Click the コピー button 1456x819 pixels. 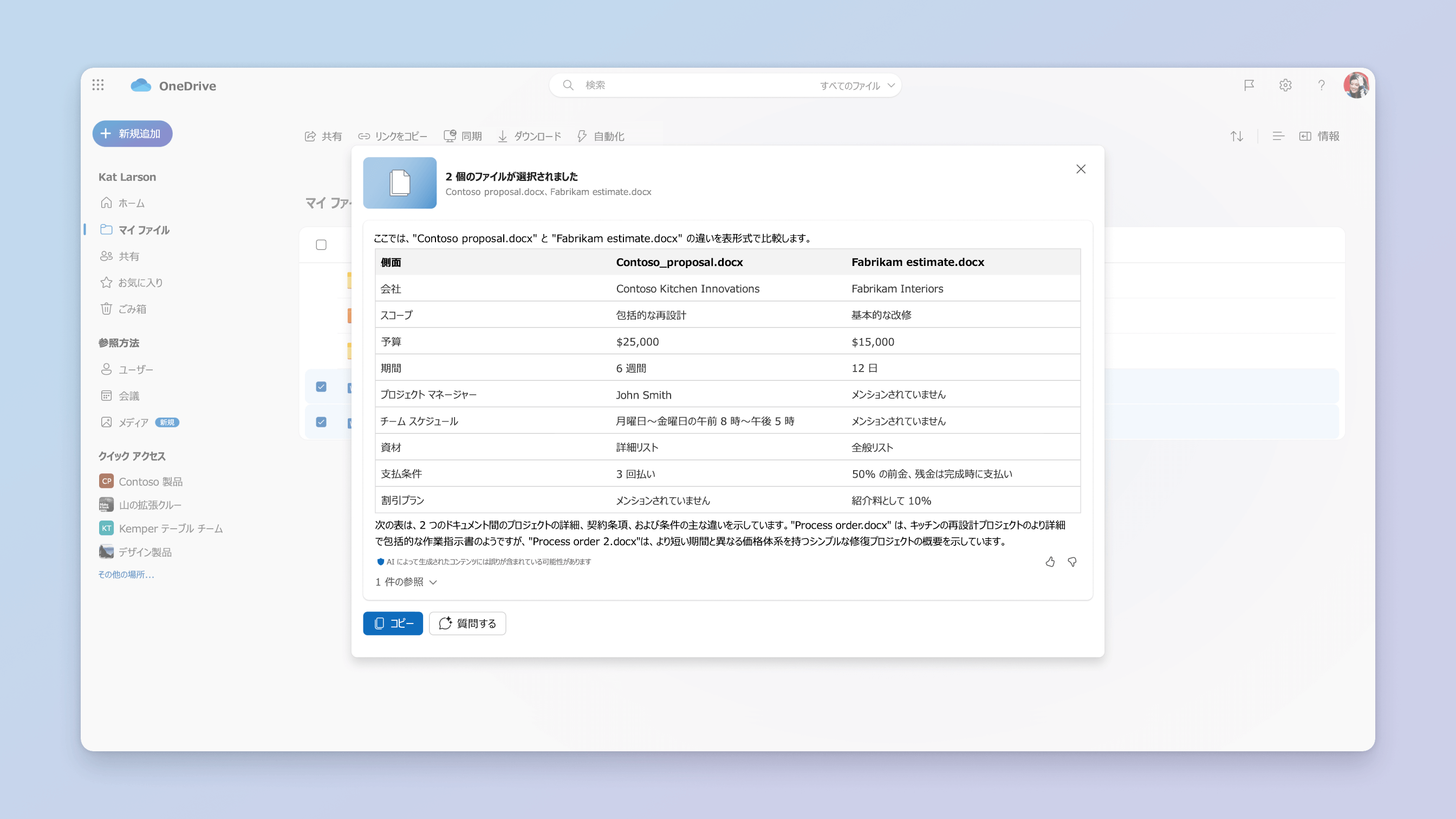pos(393,623)
